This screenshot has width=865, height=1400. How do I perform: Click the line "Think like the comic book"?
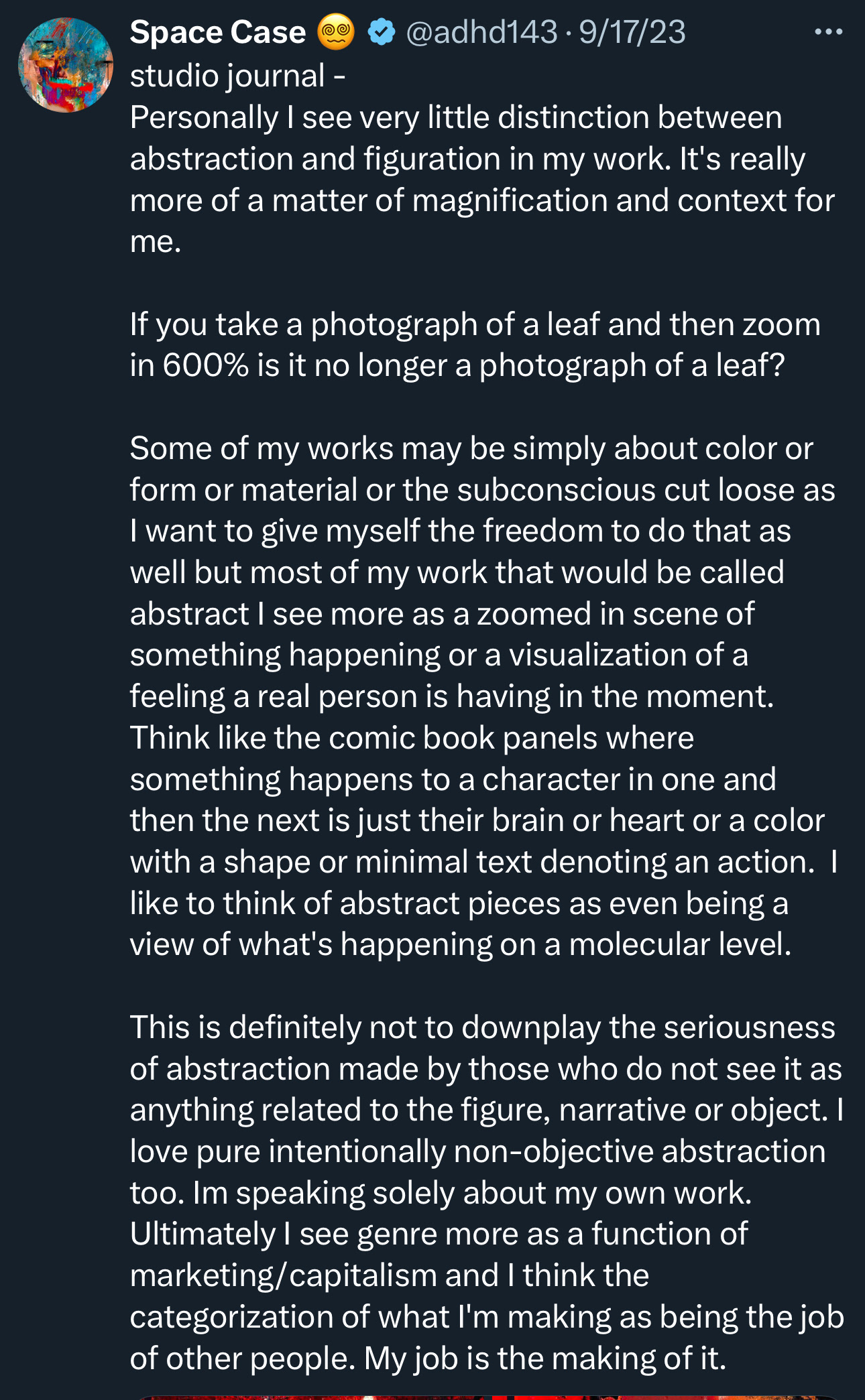click(x=412, y=738)
